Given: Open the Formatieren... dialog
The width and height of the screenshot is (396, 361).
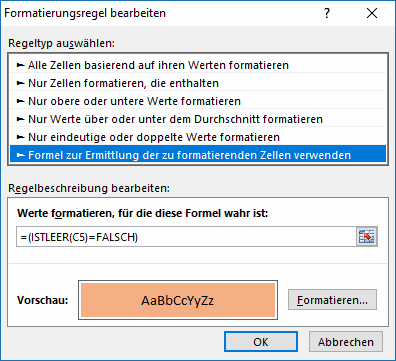Looking at the screenshot, I should [332, 300].
